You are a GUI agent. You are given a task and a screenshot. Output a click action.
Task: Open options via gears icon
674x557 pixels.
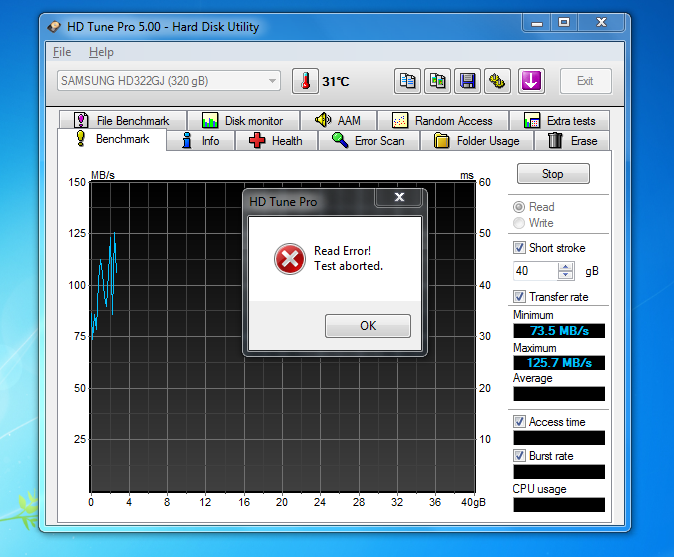[497, 81]
